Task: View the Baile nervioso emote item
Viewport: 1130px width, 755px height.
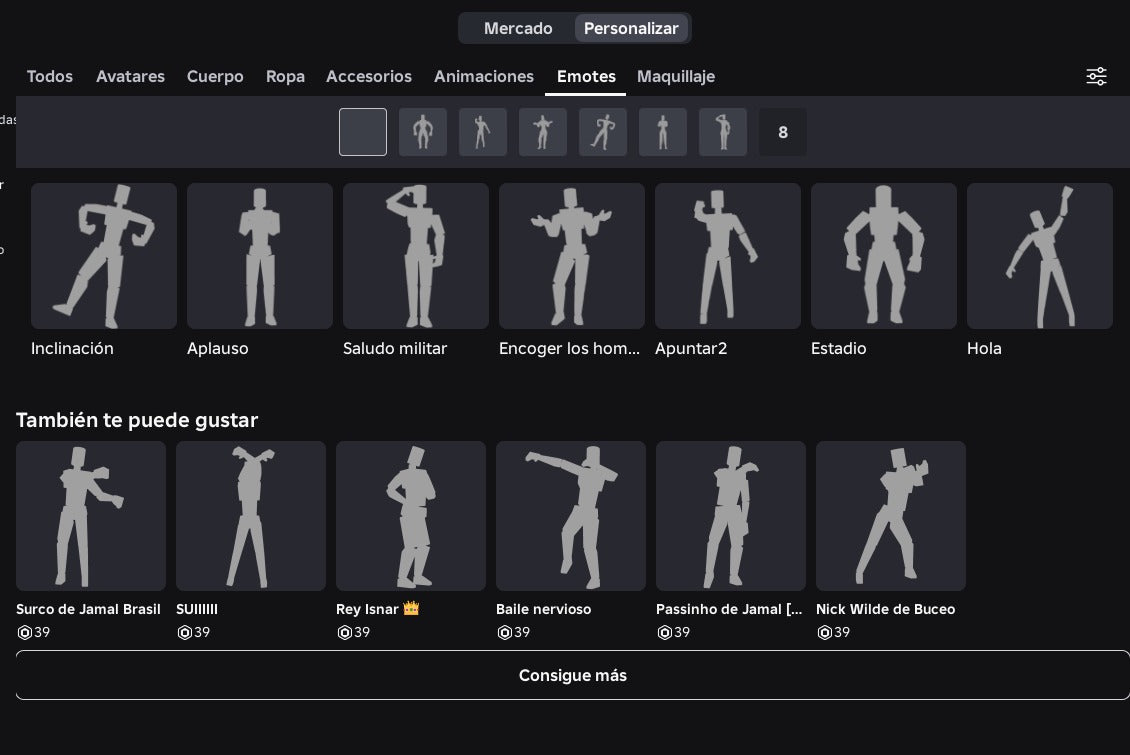Action: tap(571, 516)
